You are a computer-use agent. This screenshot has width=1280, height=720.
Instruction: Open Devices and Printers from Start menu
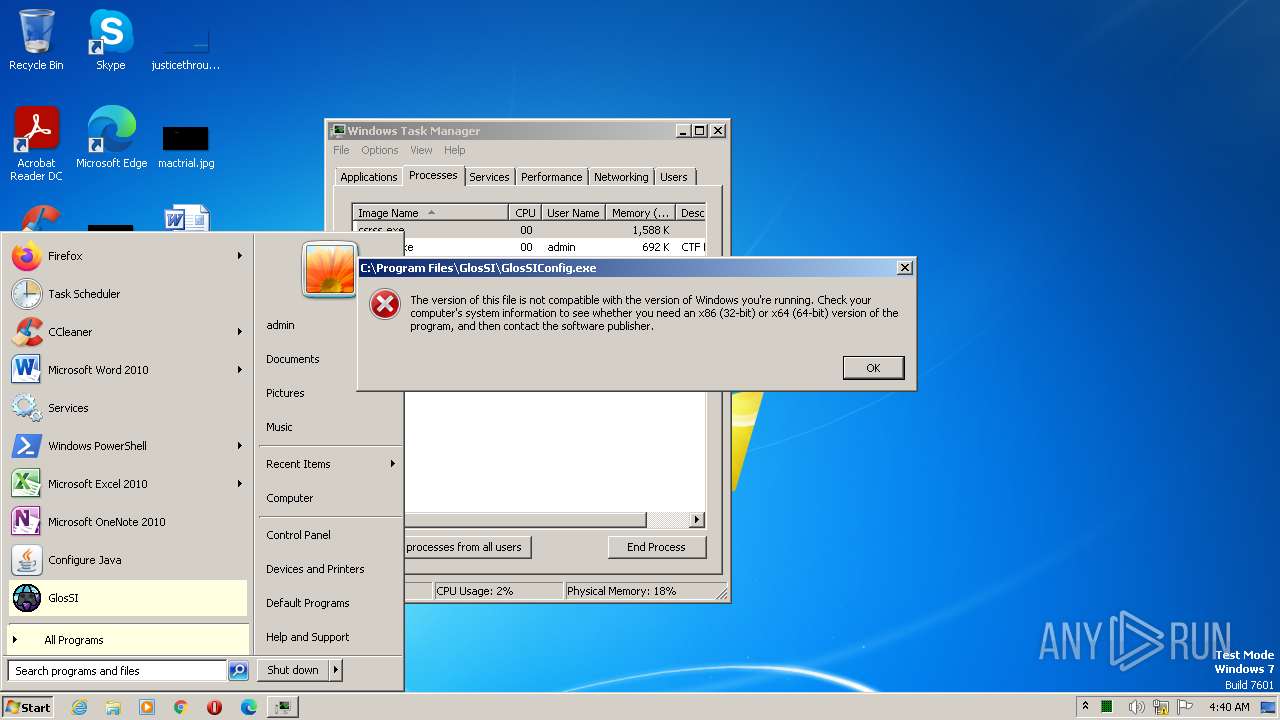330,569
